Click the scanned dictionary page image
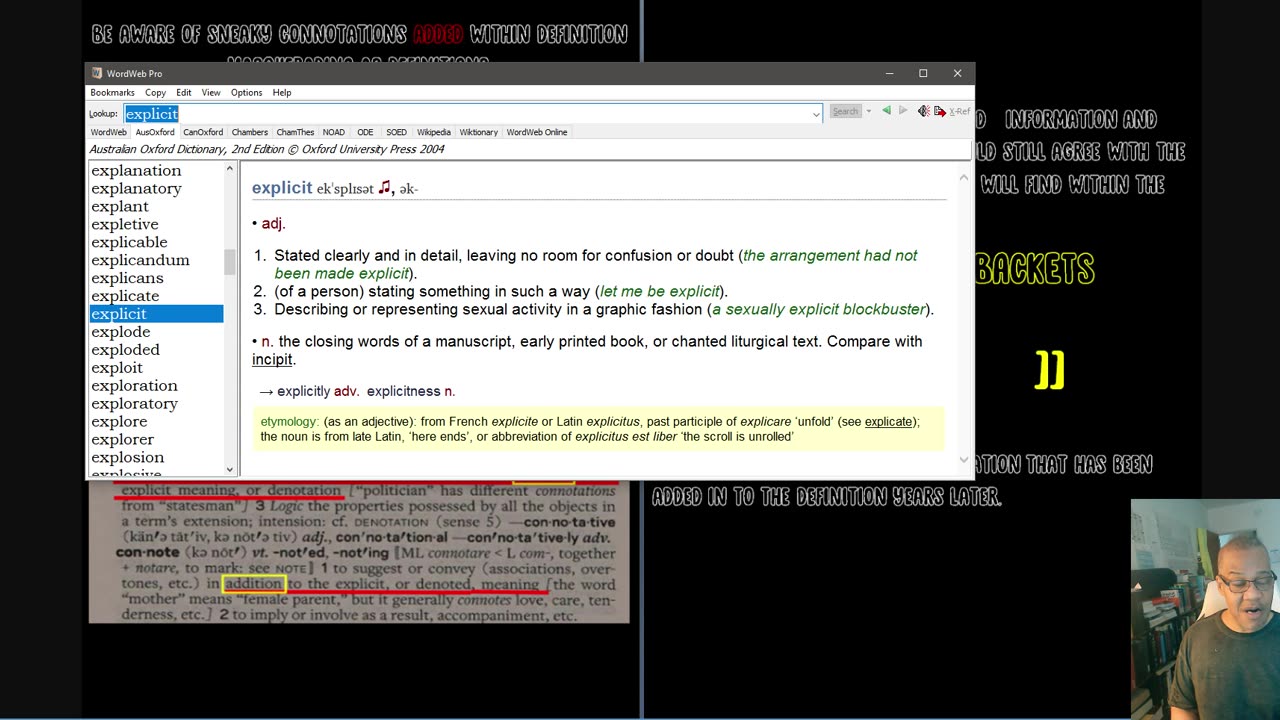The width and height of the screenshot is (1280, 720). click(359, 552)
